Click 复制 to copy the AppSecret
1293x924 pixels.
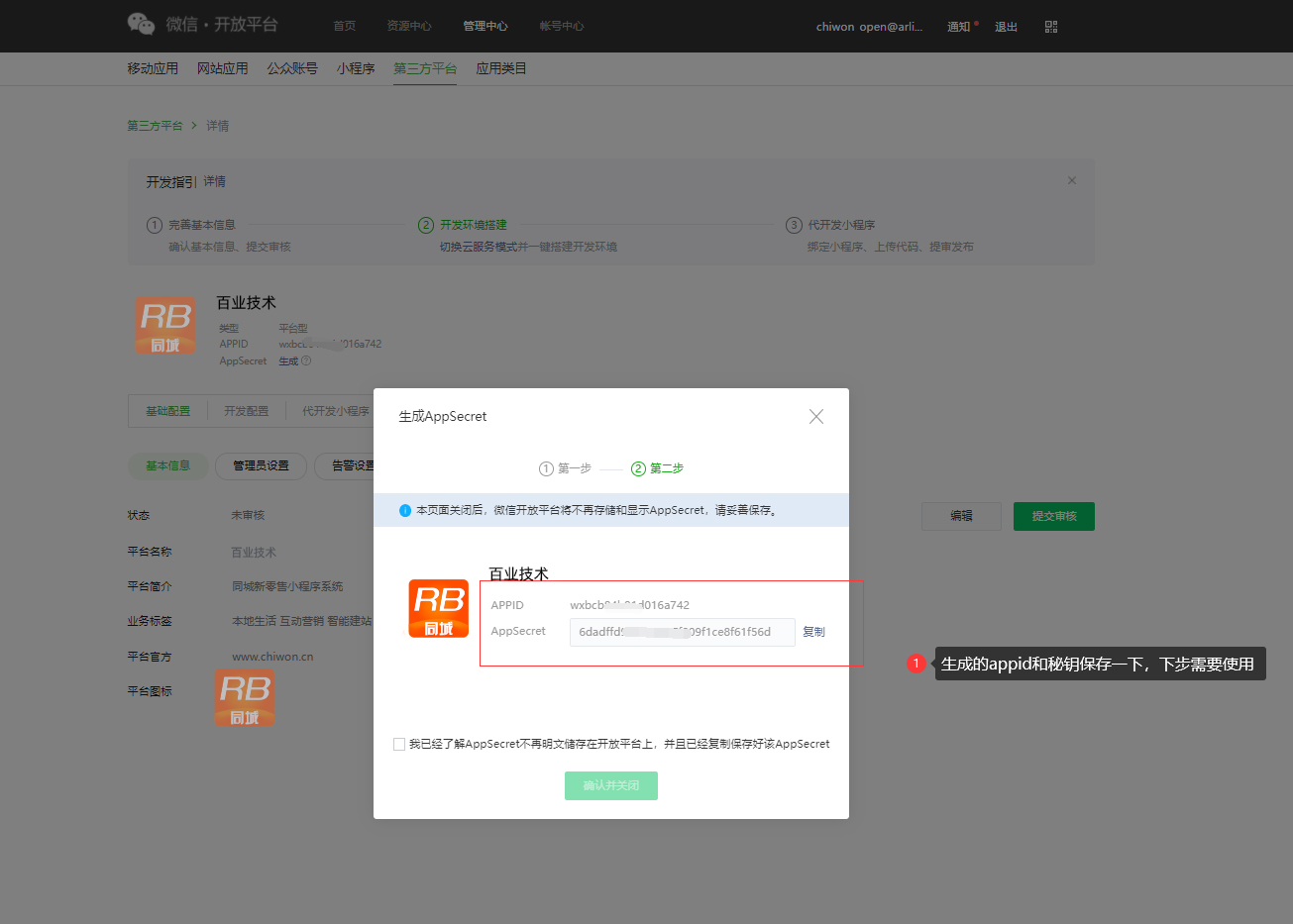[813, 632]
